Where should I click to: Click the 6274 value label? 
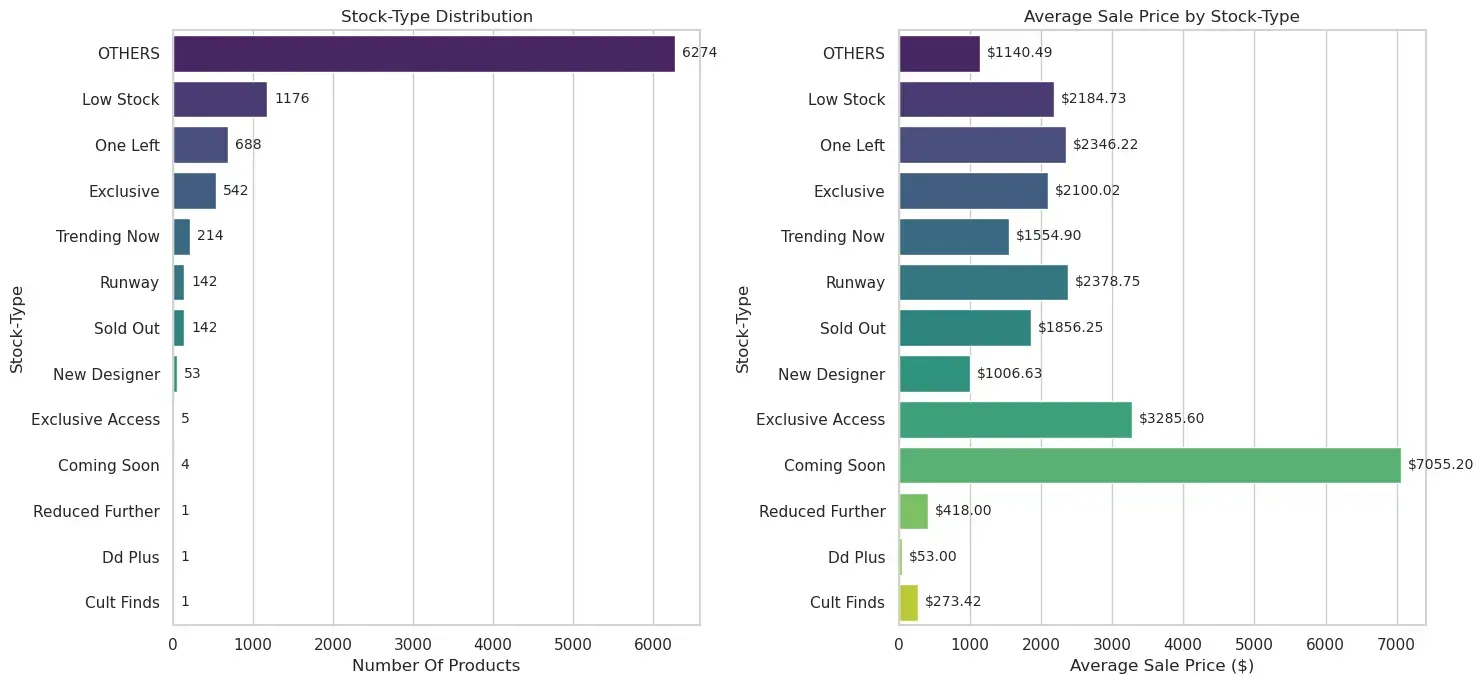coord(700,53)
